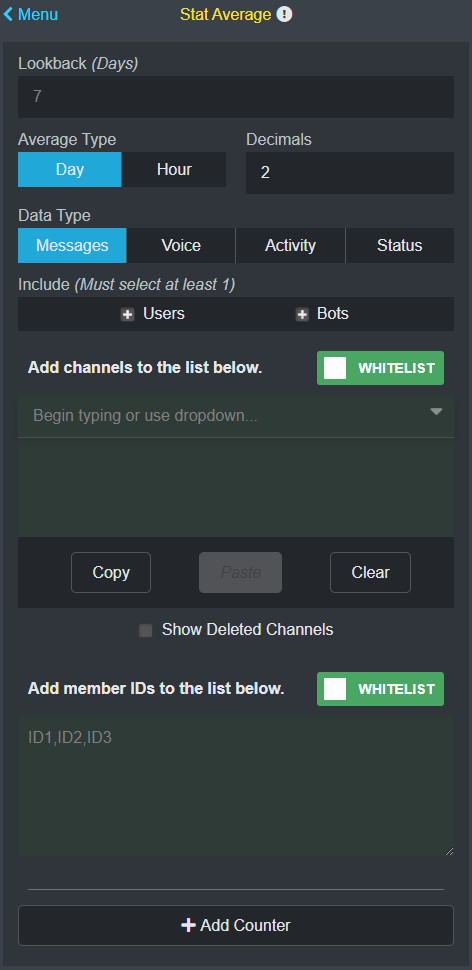472x970 pixels.
Task: Select the Hour average type
Action: [174, 170]
